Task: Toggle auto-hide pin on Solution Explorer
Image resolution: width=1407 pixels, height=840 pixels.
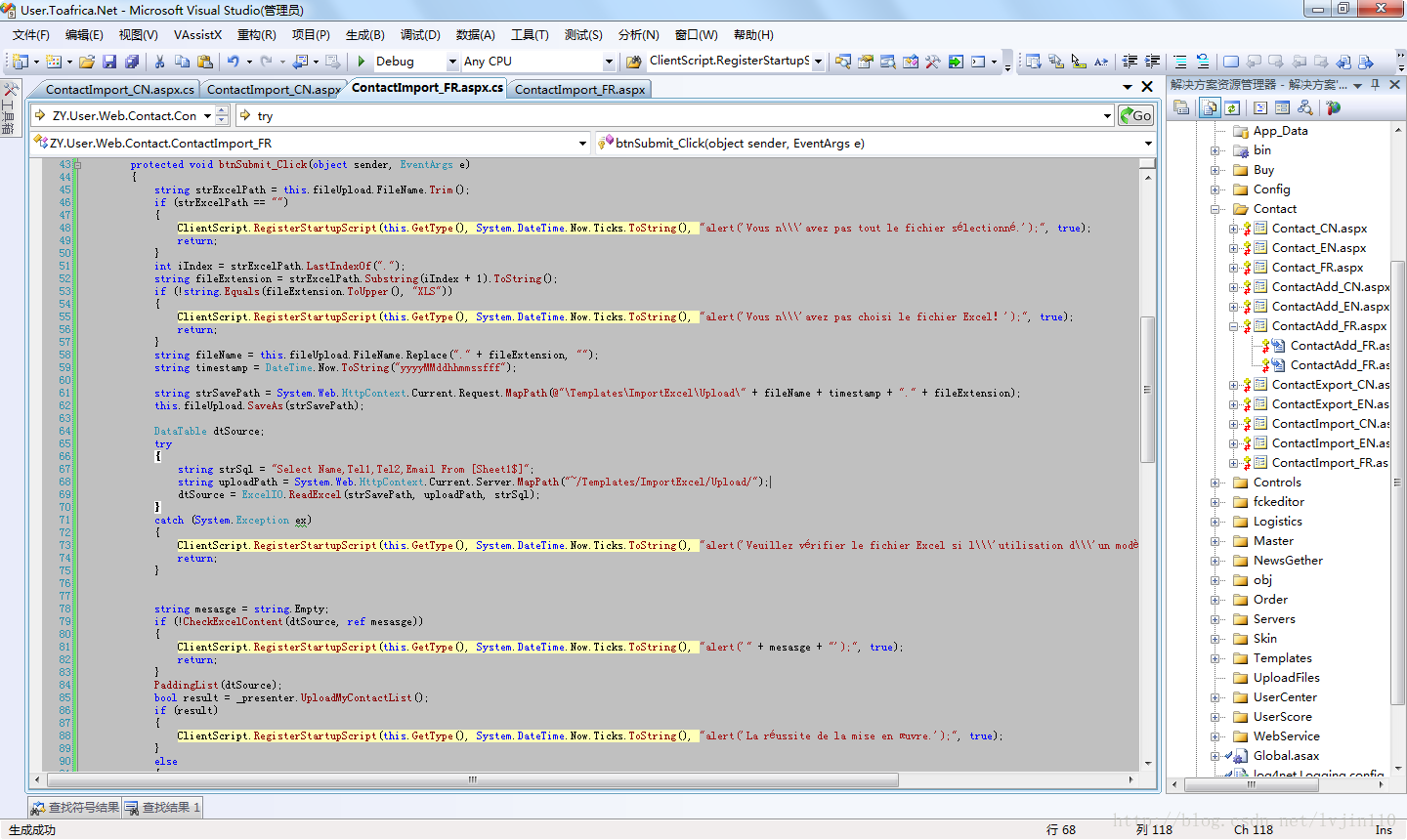Action: click(x=1375, y=85)
